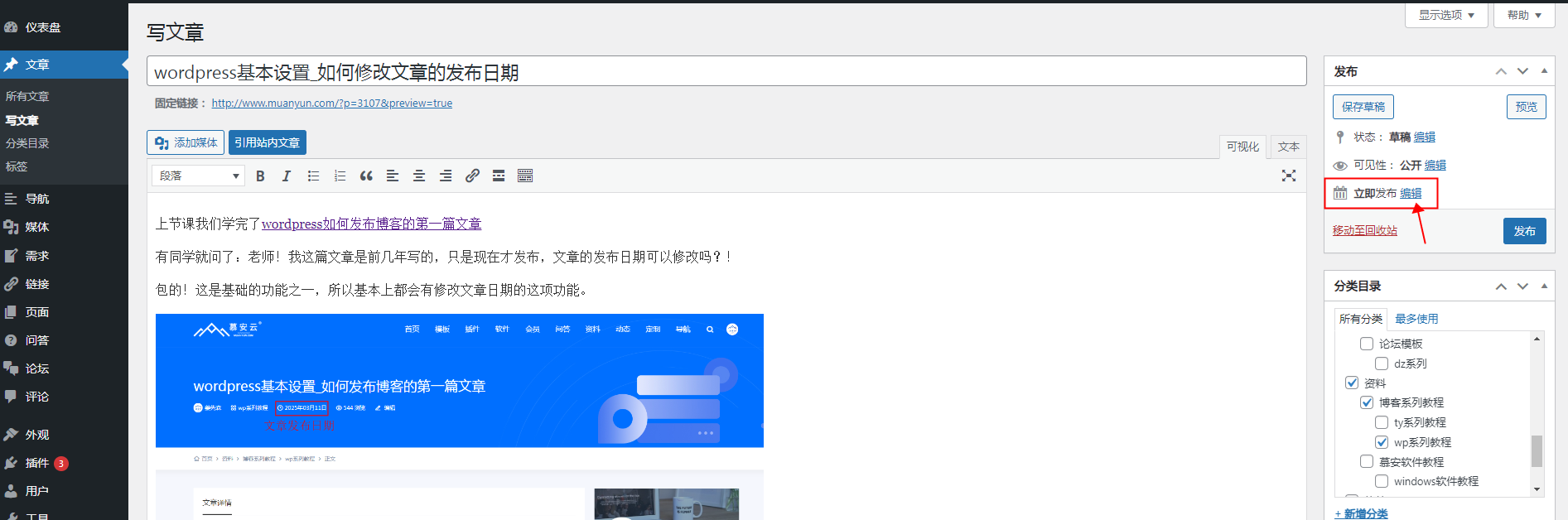The image size is (1568, 520).
Task: Open 链接 section in sidebar
Action: click(x=64, y=284)
